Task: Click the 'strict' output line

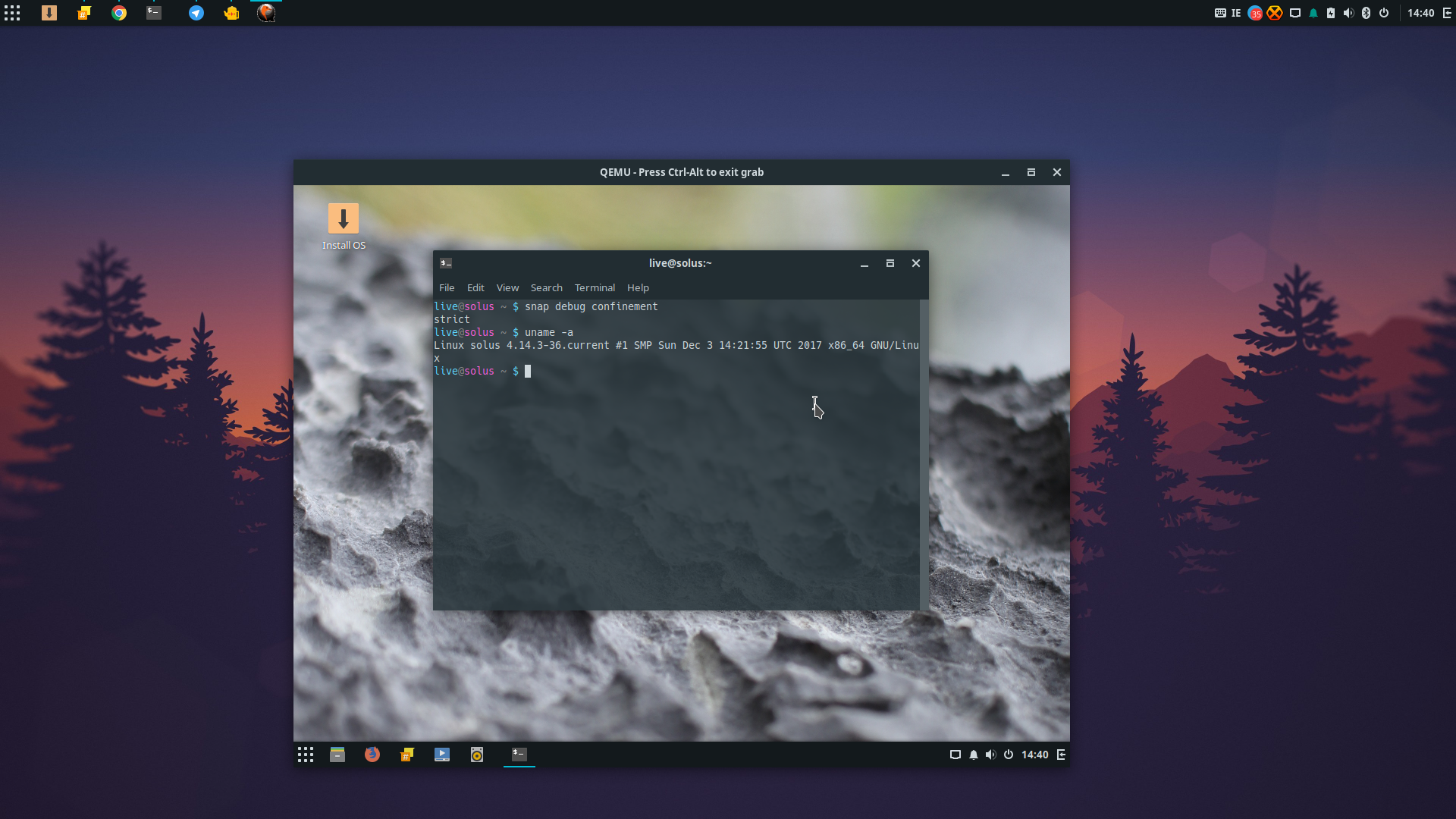Action: (451, 319)
